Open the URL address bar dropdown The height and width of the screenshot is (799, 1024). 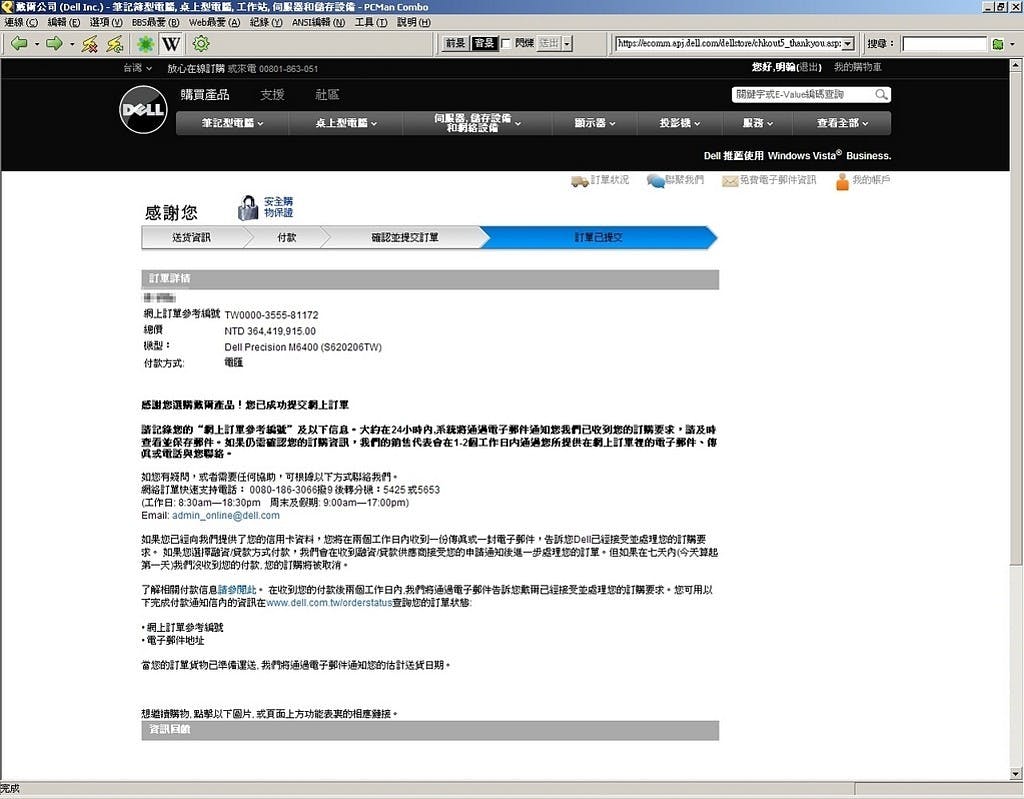point(848,44)
